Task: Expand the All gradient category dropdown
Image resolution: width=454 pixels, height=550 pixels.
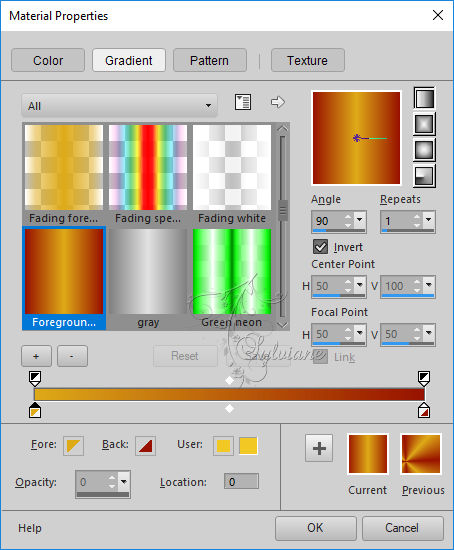Action: [x=119, y=106]
